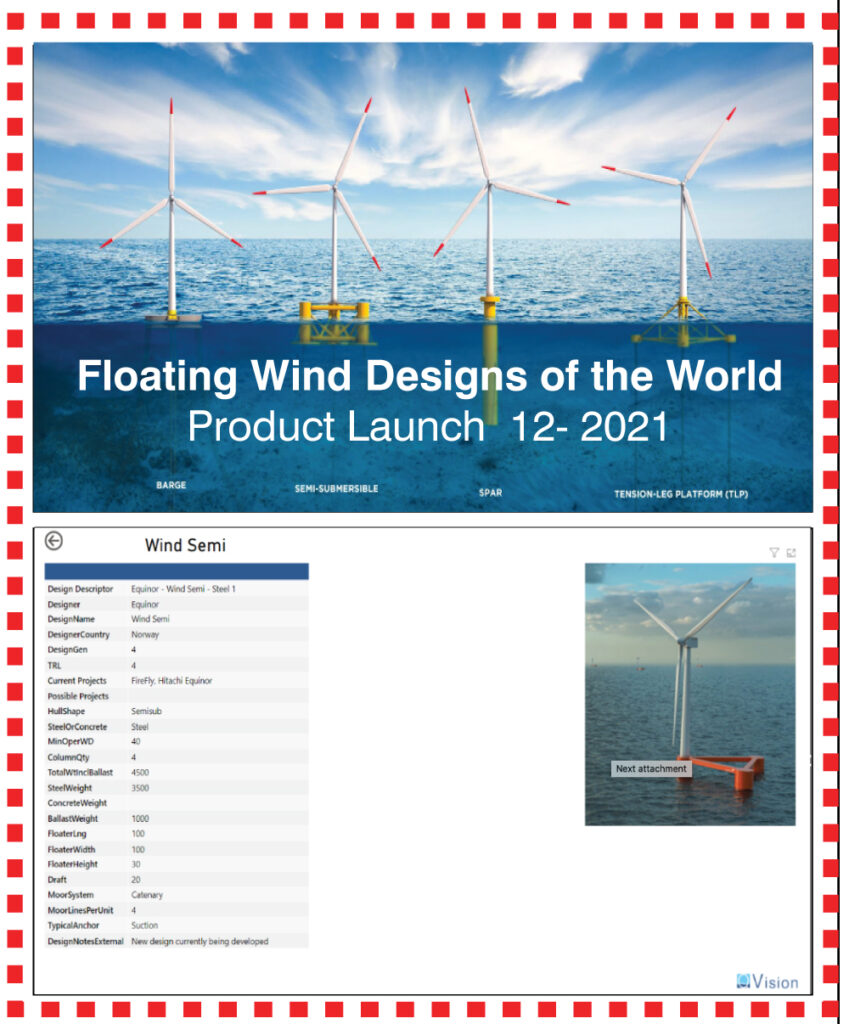Select the 'ColumnQty' row label
Screen dimensions: 849x1024
click(69, 758)
